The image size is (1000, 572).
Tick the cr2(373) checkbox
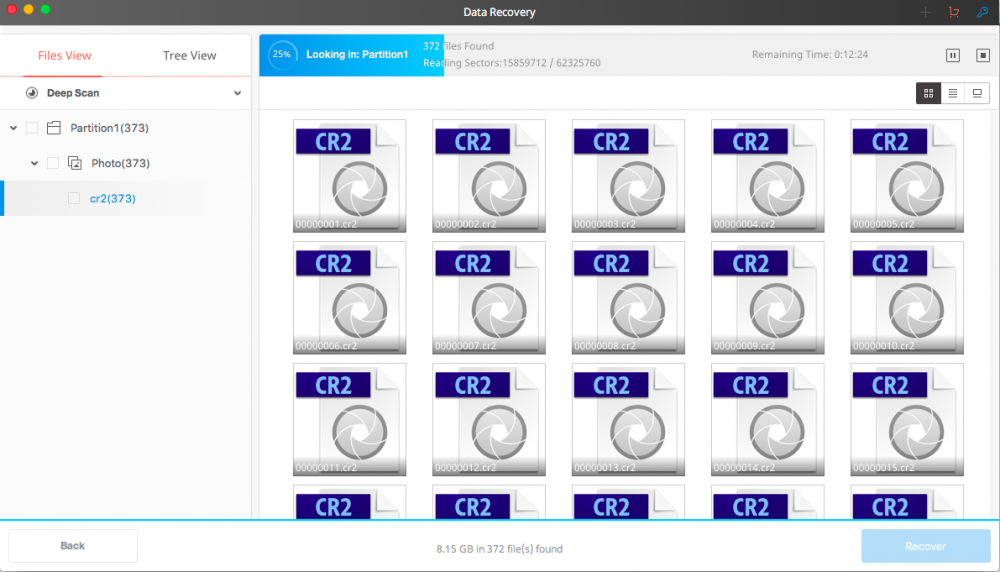coord(74,199)
